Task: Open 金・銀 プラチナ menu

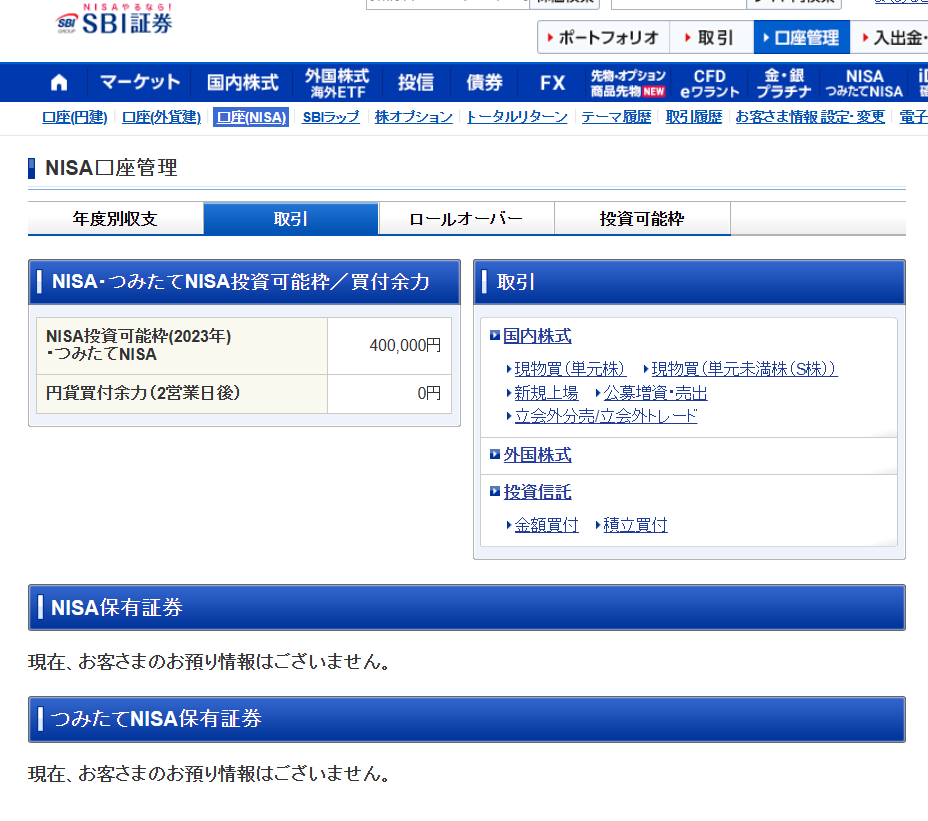Action: 784,83
